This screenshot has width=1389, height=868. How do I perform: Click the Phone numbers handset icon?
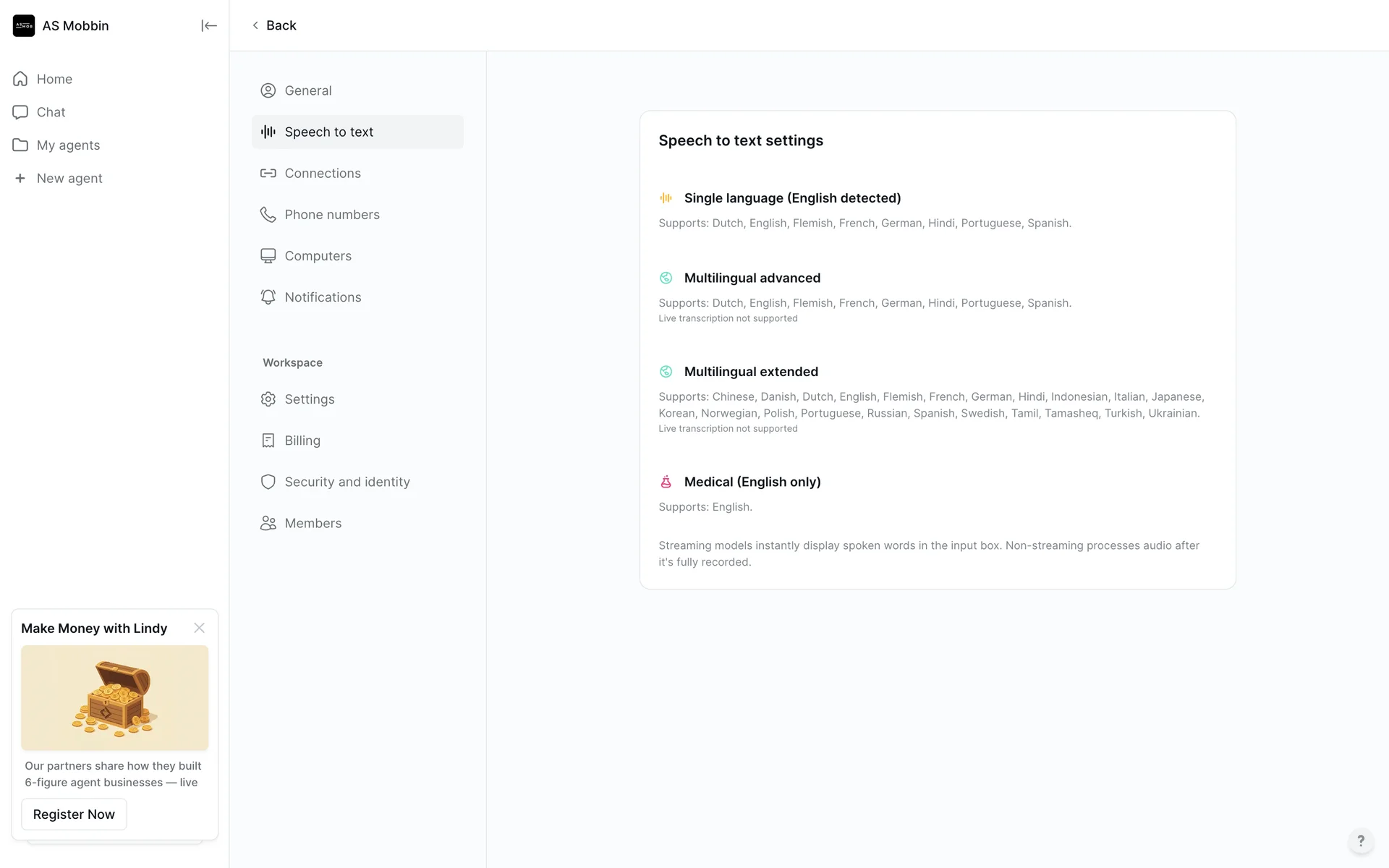click(268, 215)
